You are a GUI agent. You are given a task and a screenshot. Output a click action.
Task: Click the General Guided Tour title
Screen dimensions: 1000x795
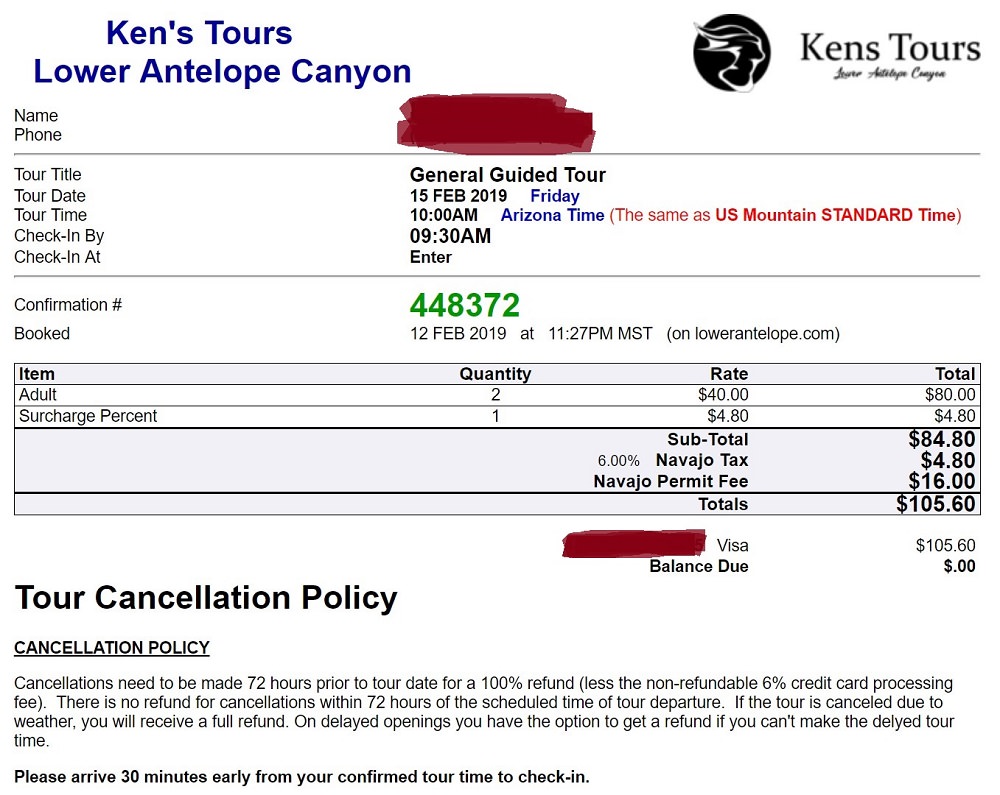[508, 175]
